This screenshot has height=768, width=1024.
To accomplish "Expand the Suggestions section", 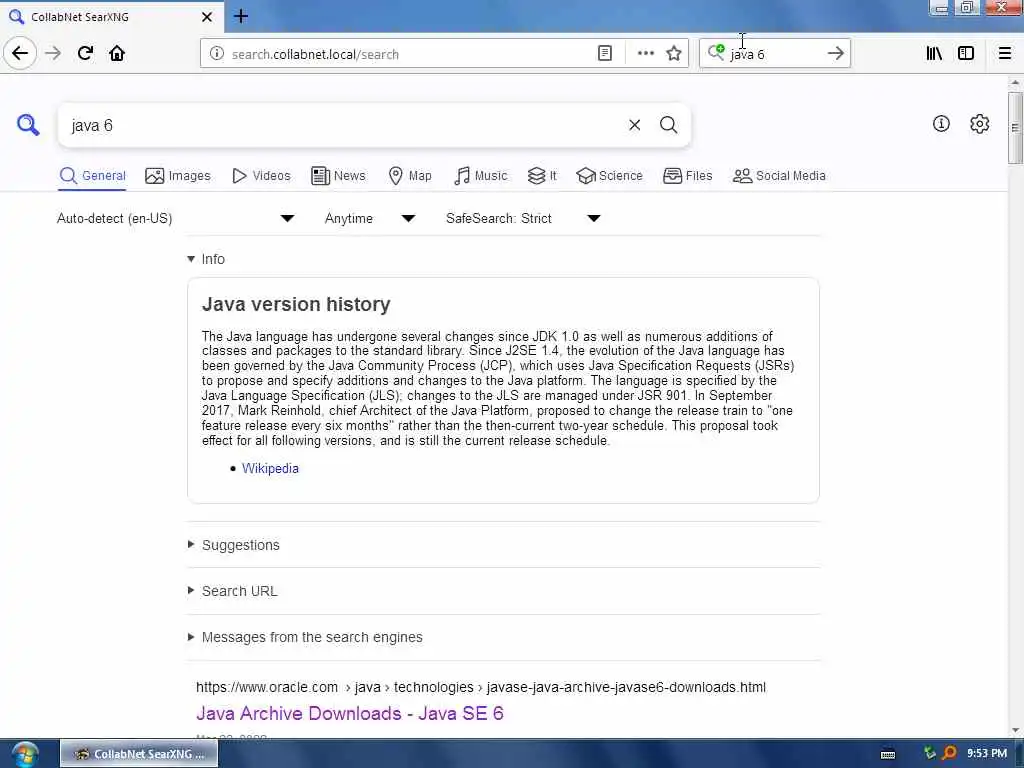I will (x=234, y=545).
